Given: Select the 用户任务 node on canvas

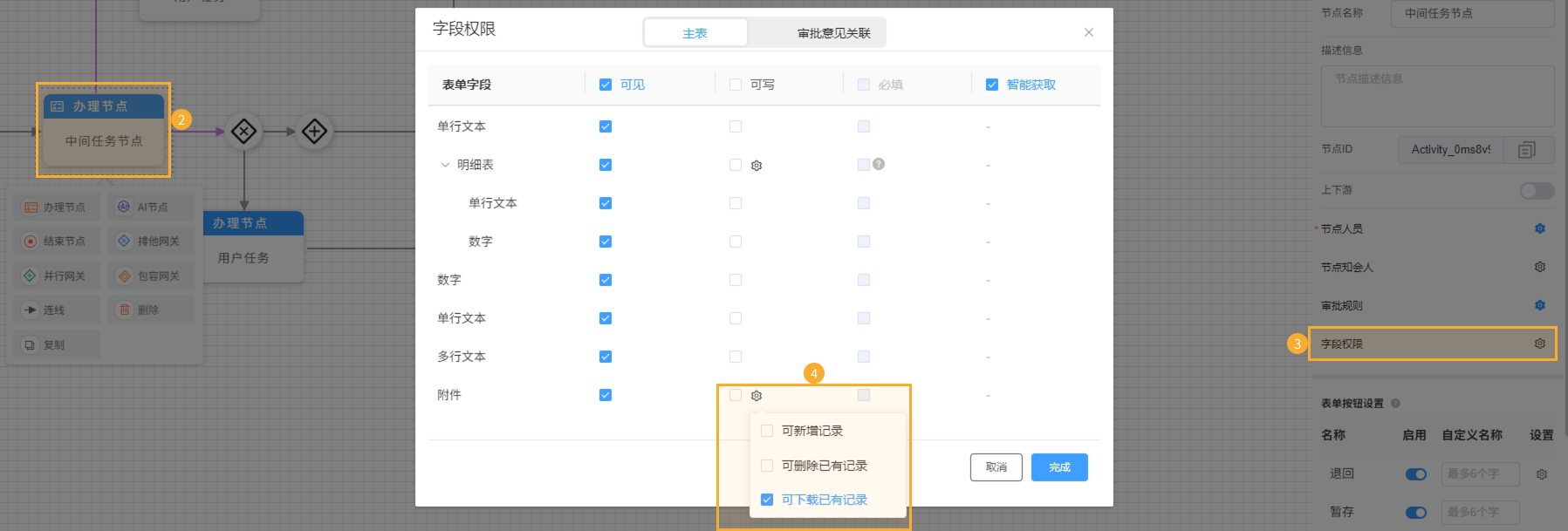Looking at the screenshot, I should [x=254, y=247].
